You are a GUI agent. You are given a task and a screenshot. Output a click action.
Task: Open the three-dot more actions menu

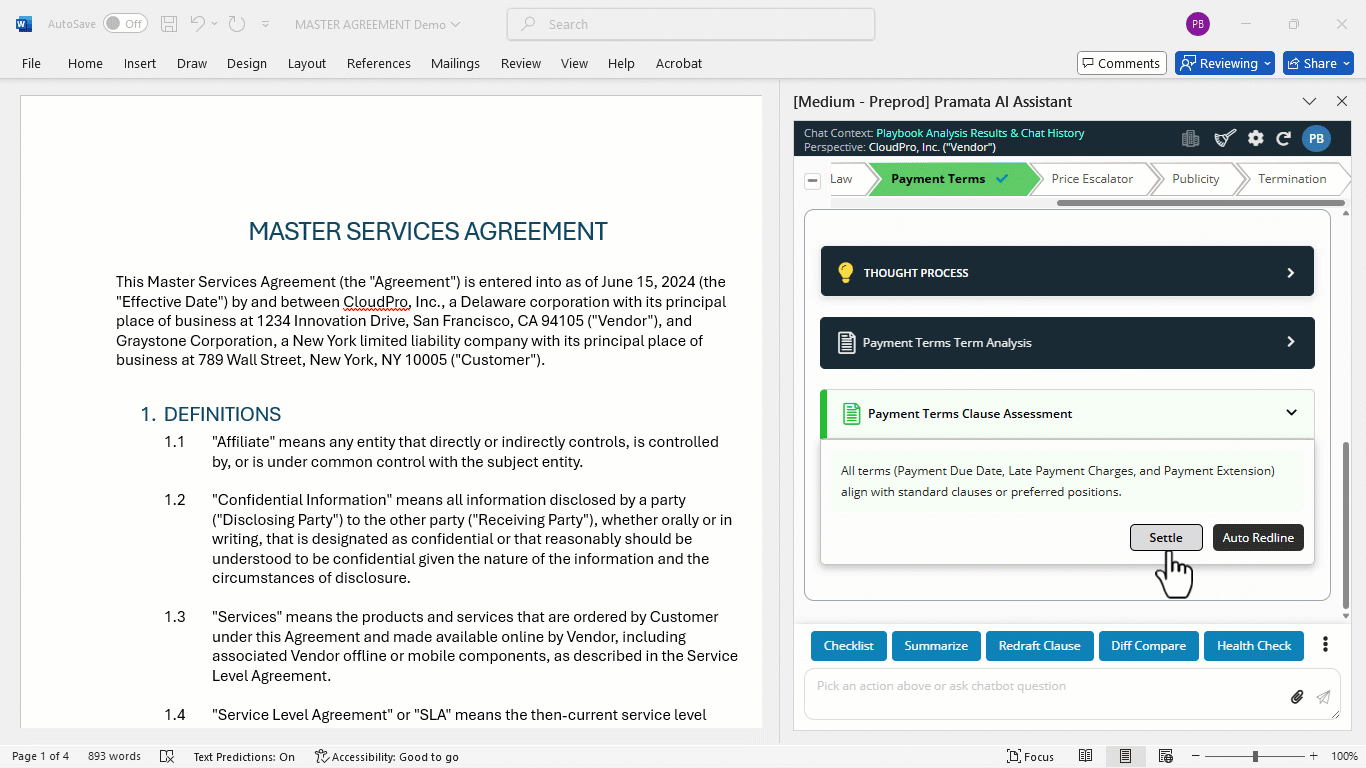pos(1325,645)
